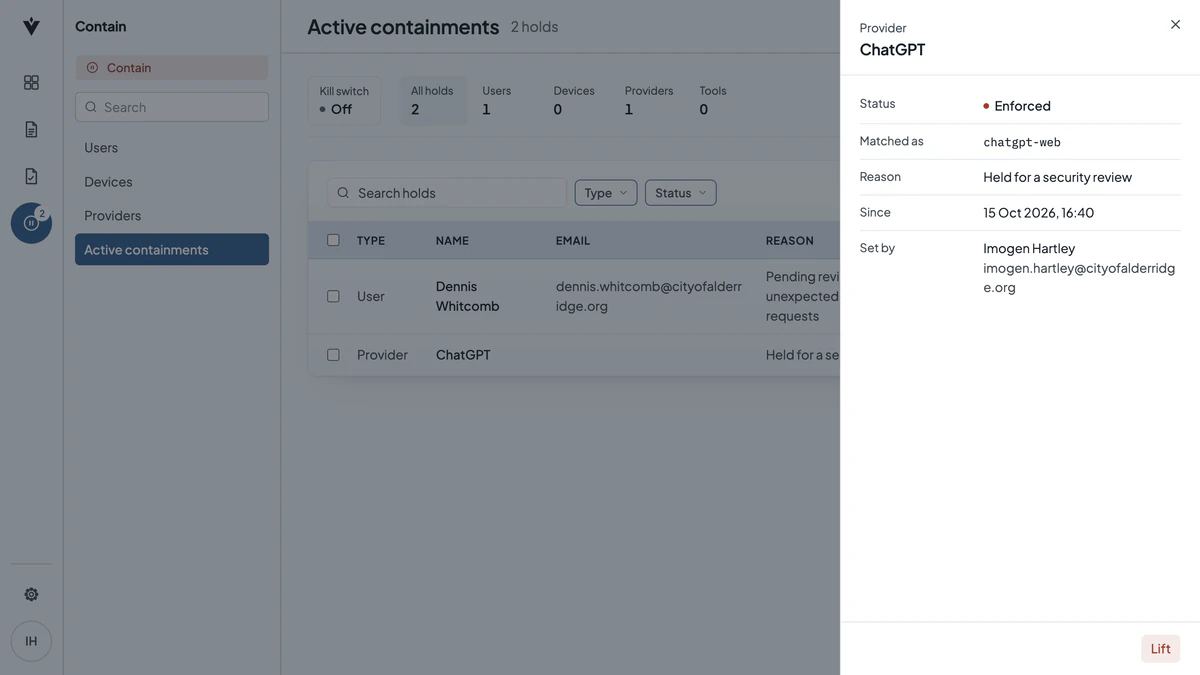Open the Type filter dropdown

606,193
